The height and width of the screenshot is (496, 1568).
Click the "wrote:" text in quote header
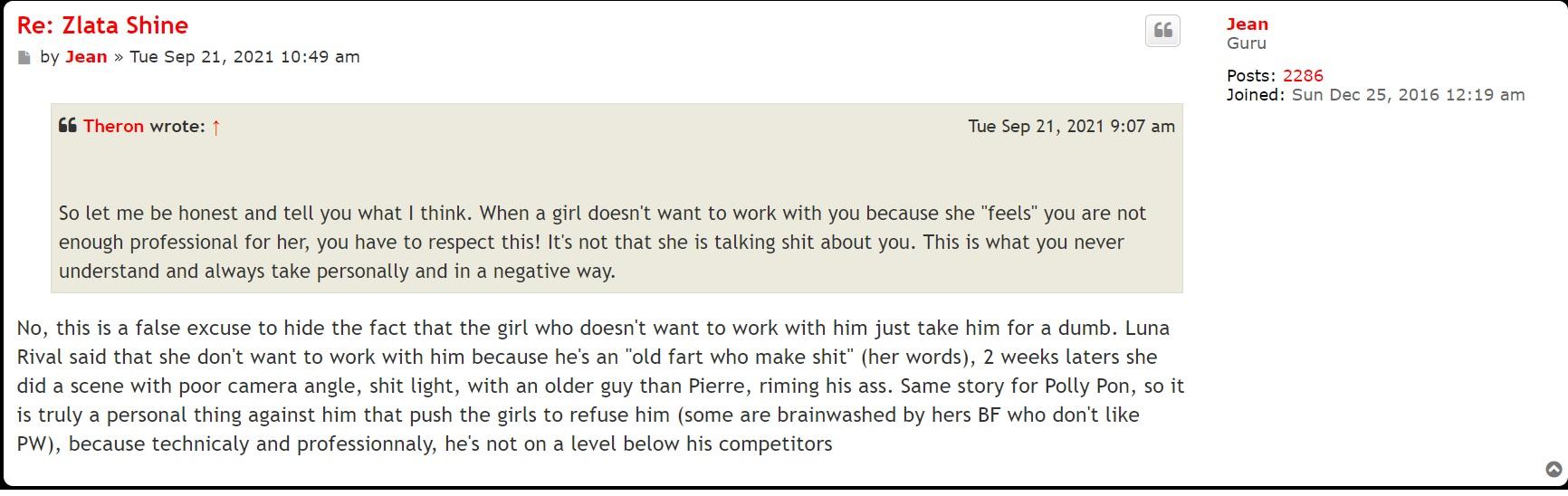[177, 127]
